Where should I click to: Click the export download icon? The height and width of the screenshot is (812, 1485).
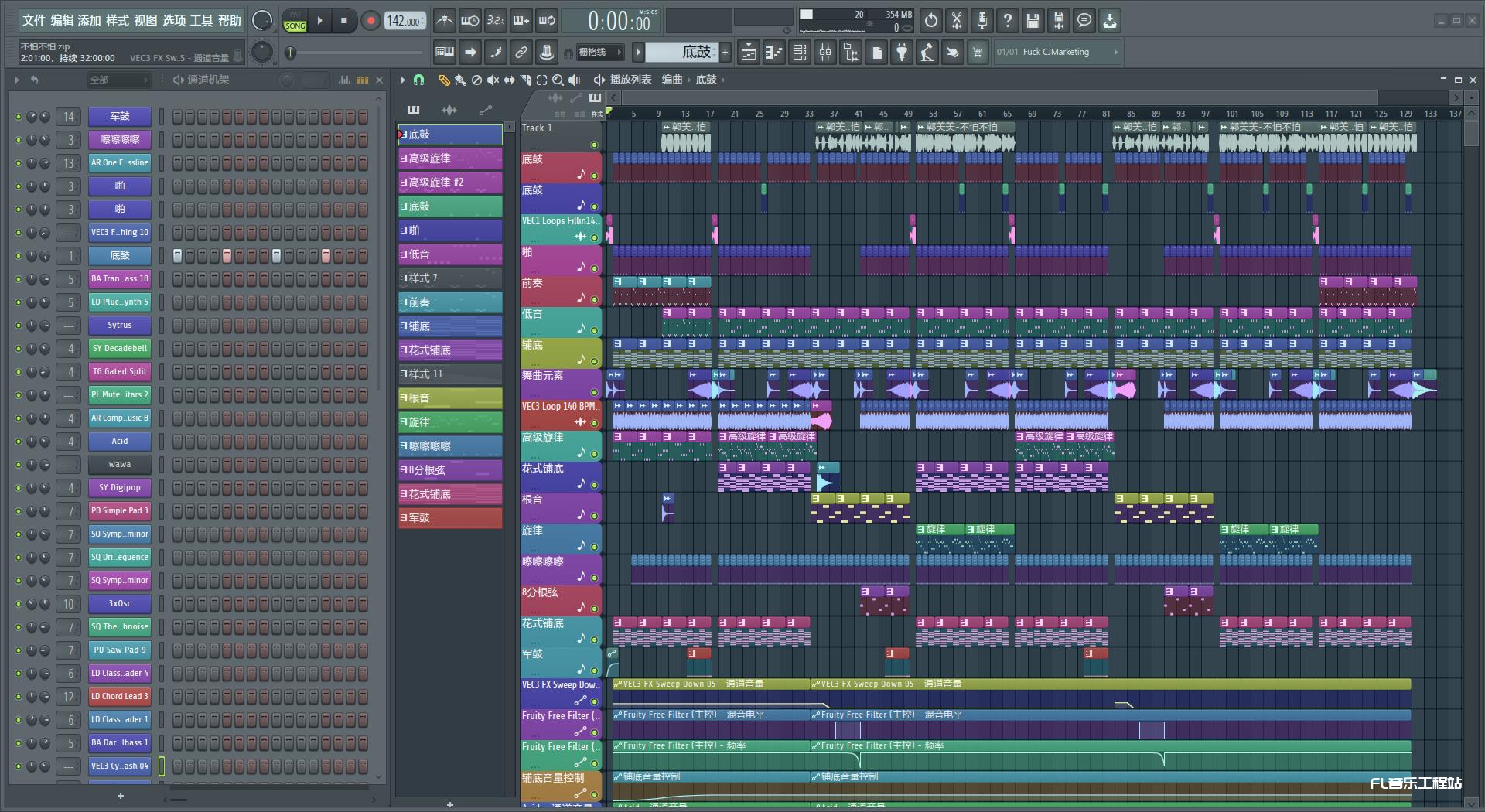coord(1110,21)
